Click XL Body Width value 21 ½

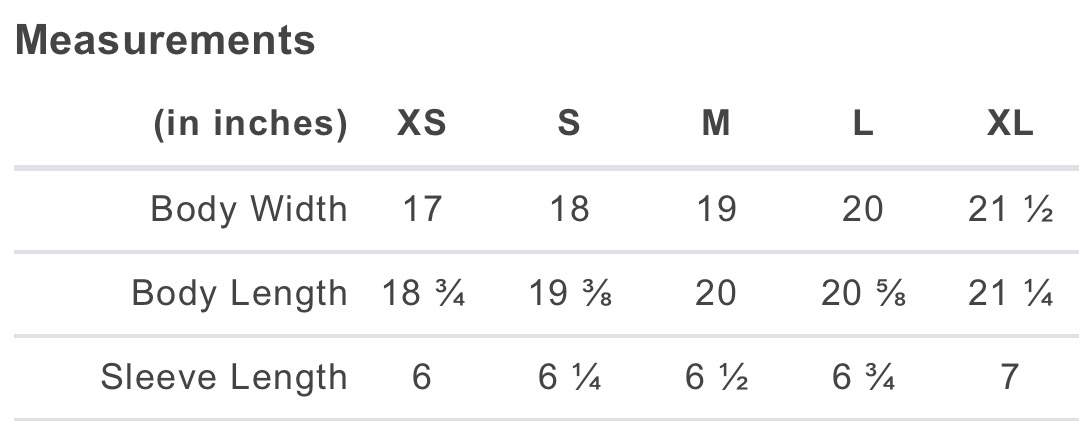[1010, 209]
